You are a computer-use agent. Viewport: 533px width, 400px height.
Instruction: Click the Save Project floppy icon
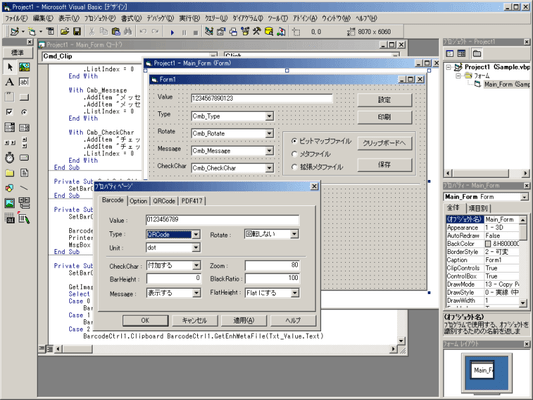pos(77,32)
